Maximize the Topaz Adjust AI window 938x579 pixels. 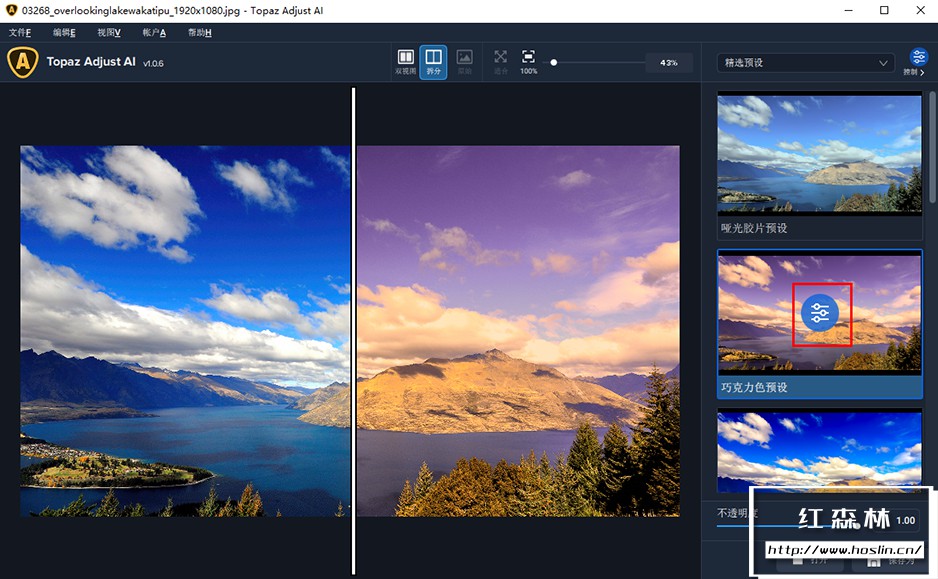884,10
